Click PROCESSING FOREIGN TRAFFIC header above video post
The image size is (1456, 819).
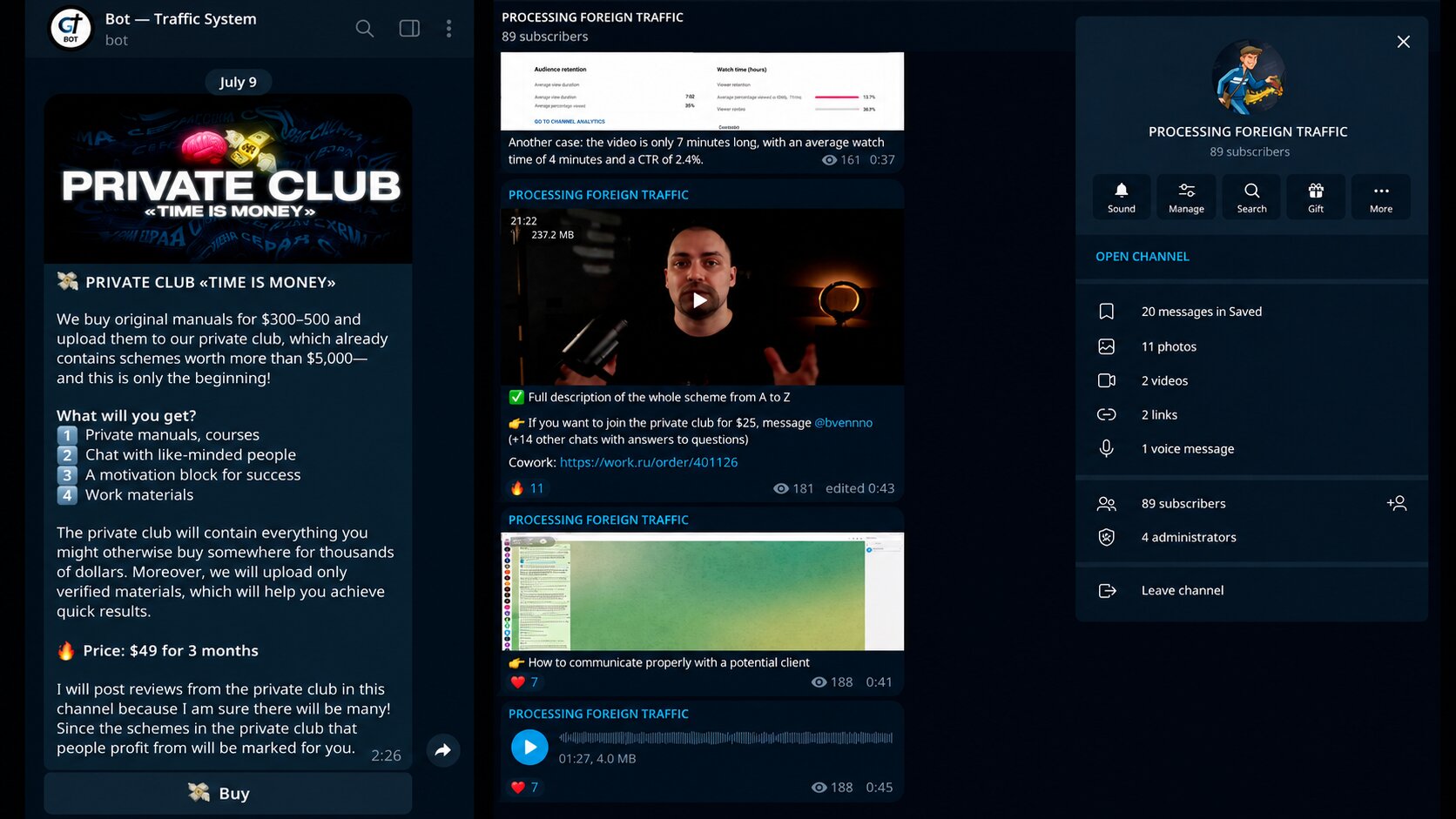(x=598, y=195)
